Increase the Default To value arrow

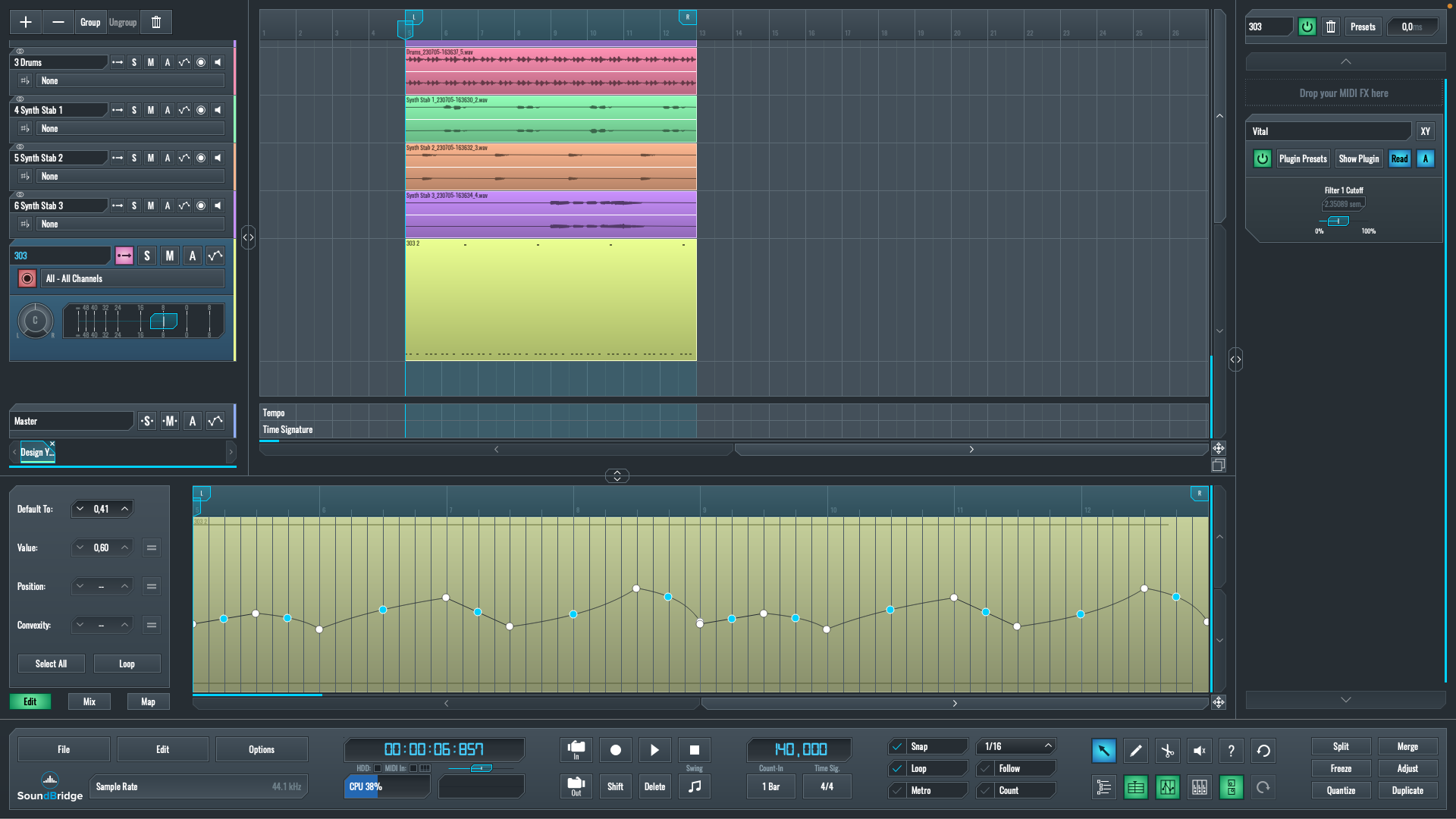[x=124, y=509]
